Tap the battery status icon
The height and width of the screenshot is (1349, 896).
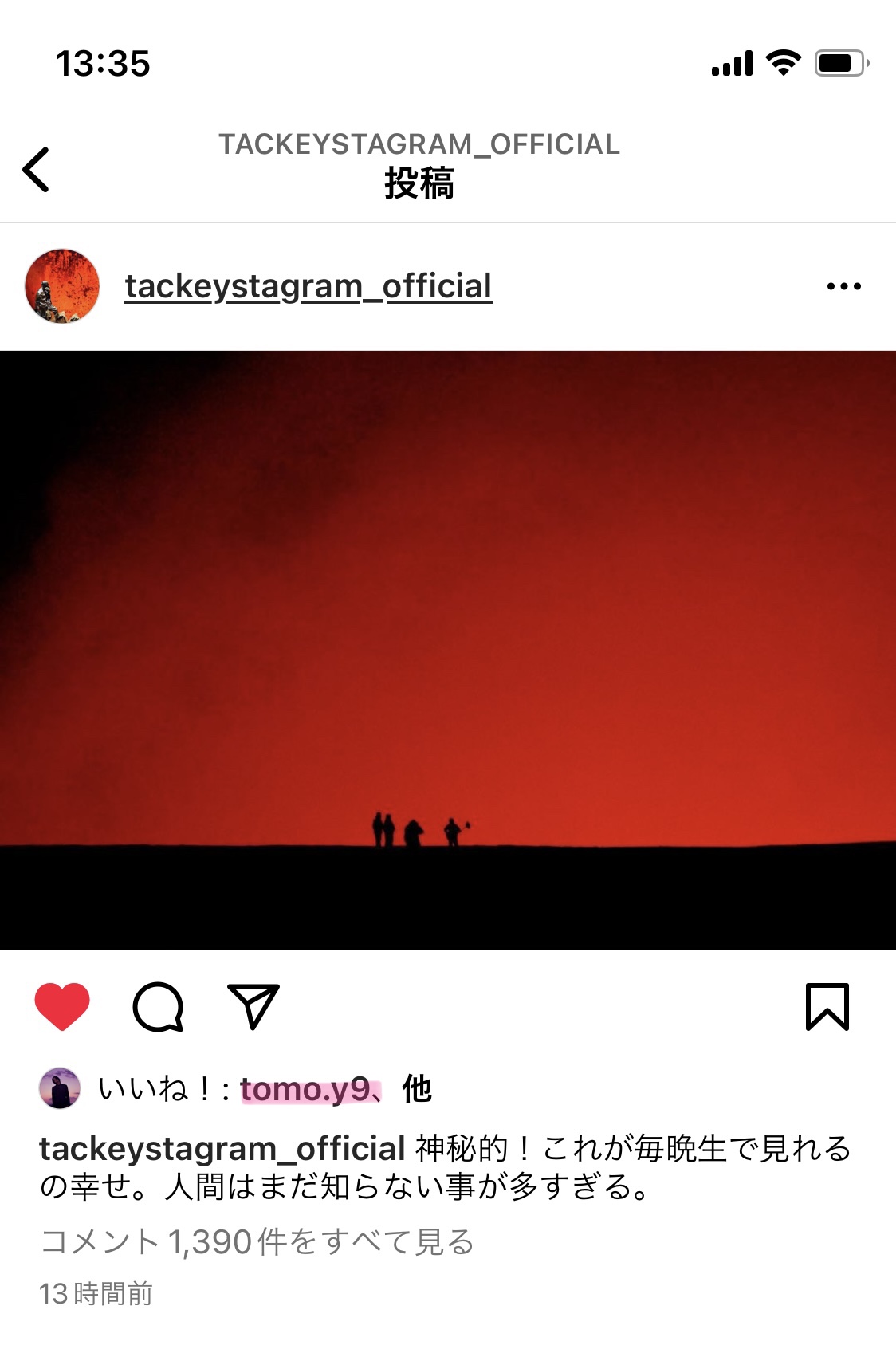tap(842, 63)
